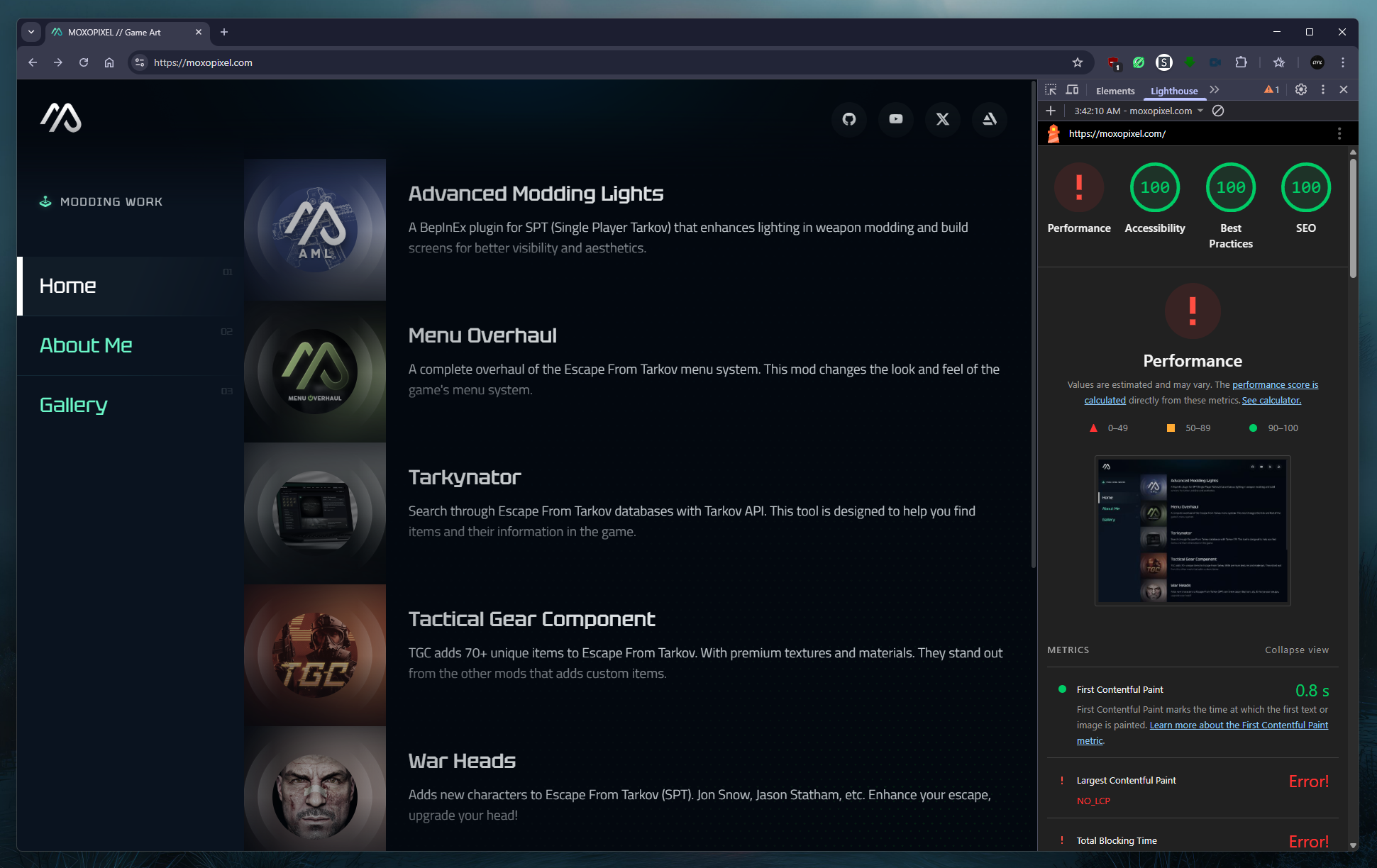Navigate to the Home menu item
The image size is (1377, 868).
131,286
